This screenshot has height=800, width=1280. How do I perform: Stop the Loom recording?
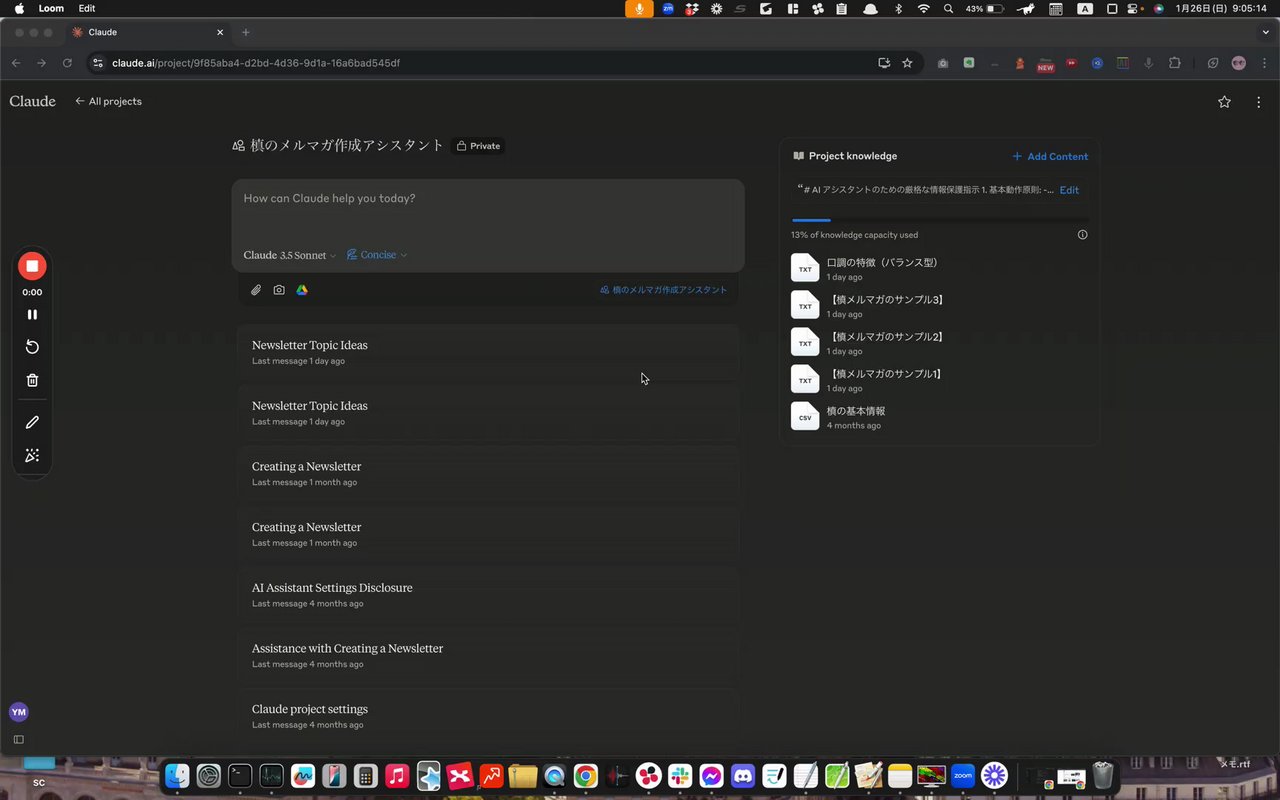pos(32,266)
